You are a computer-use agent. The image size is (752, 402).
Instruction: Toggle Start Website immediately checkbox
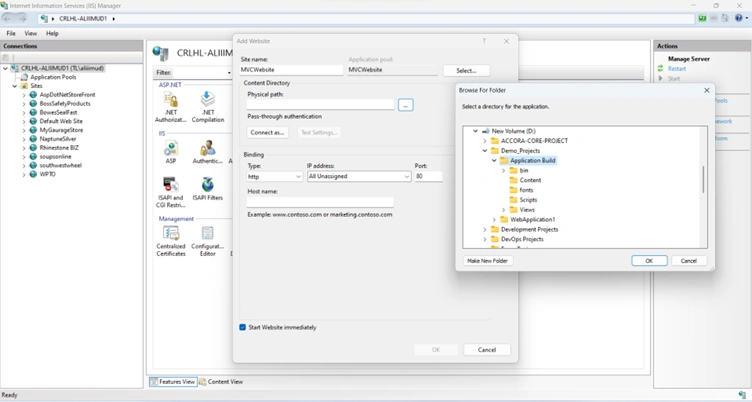tap(242, 327)
